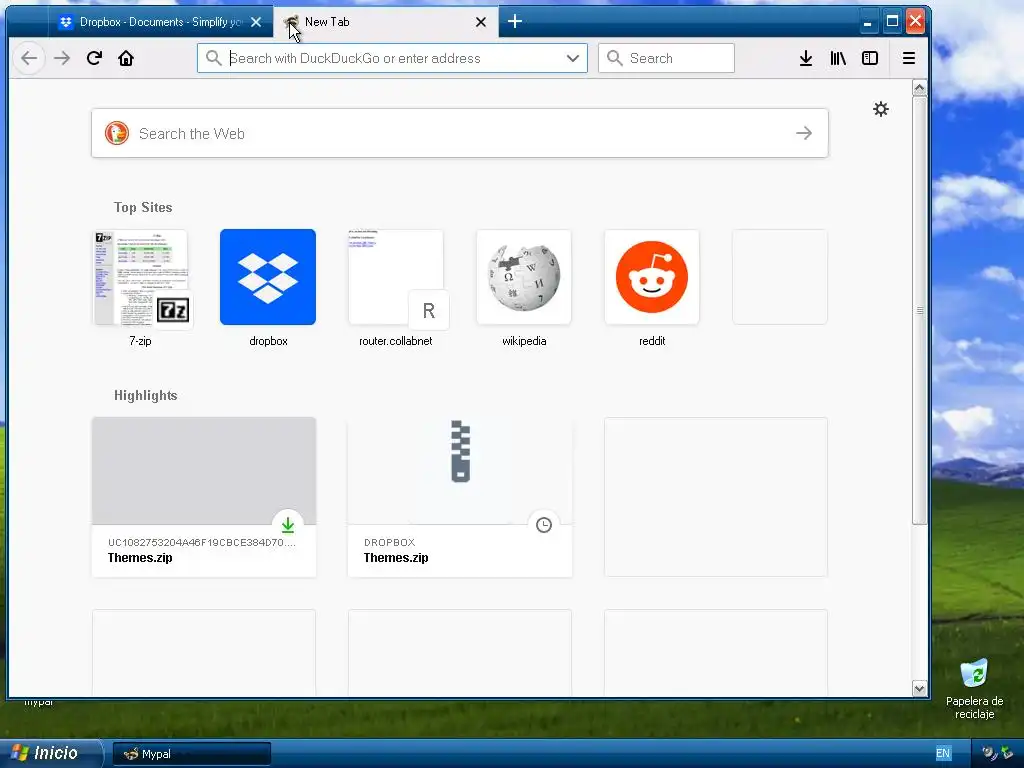This screenshot has width=1024, height=768.
Task: Click the system tray network icon
Action: click(x=1005, y=754)
